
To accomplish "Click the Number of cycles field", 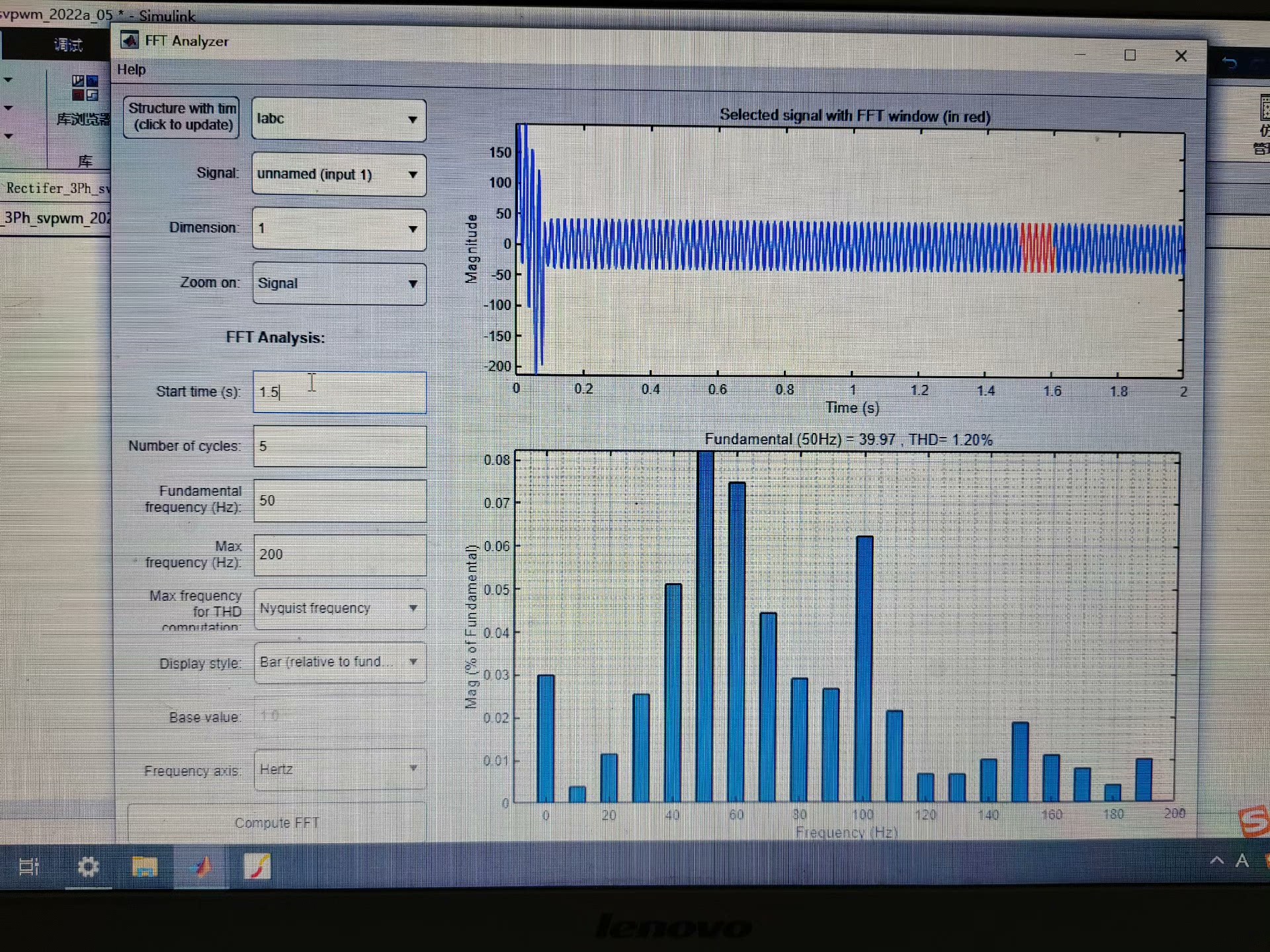I will 339,446.
